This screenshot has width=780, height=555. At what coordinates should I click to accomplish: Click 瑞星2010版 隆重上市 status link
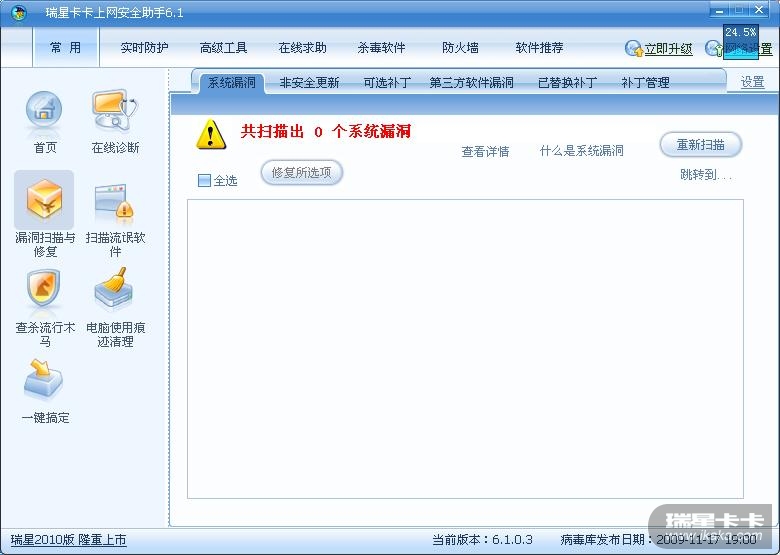tap(69, 540)
